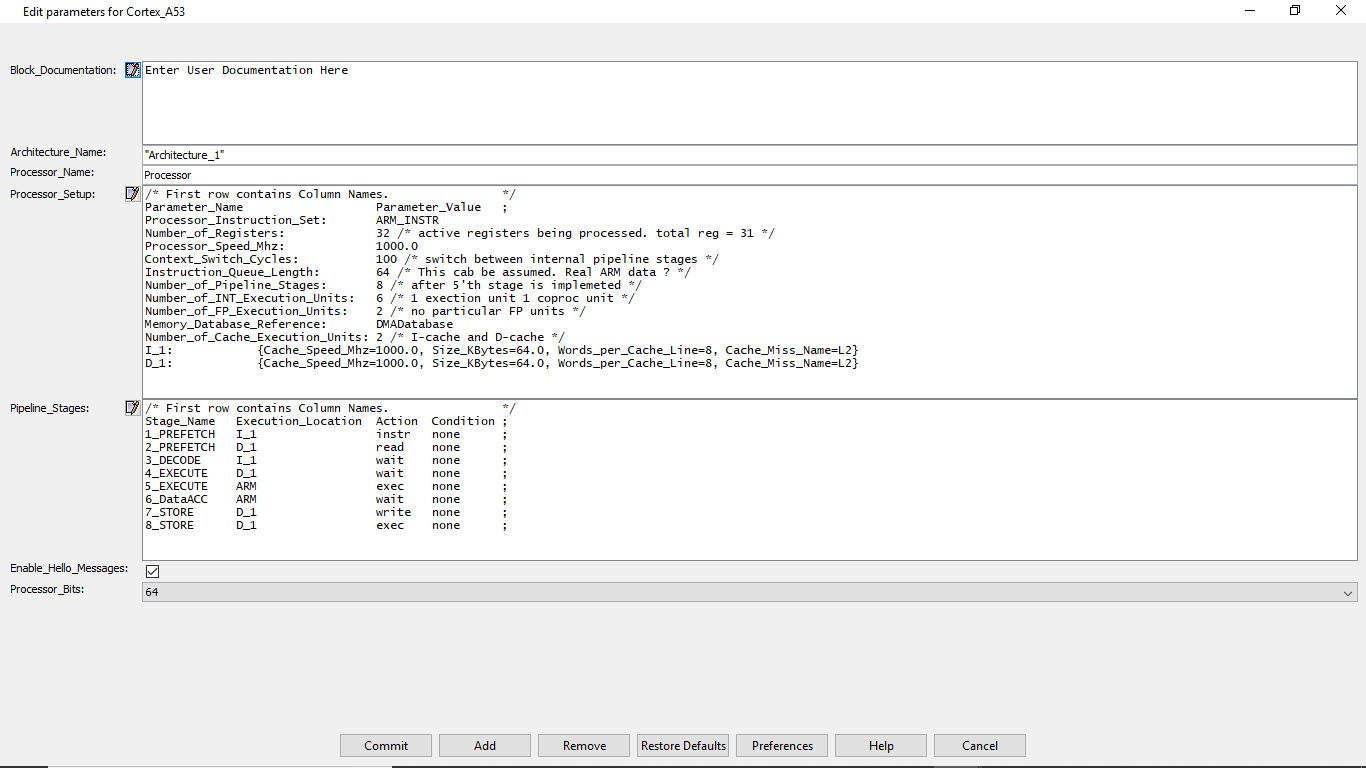The width and height of the screenshot is (1366, 768).
Task: Uncheck the Enable_Hello_Messages checkbox
Action: (x=153, y=571)
